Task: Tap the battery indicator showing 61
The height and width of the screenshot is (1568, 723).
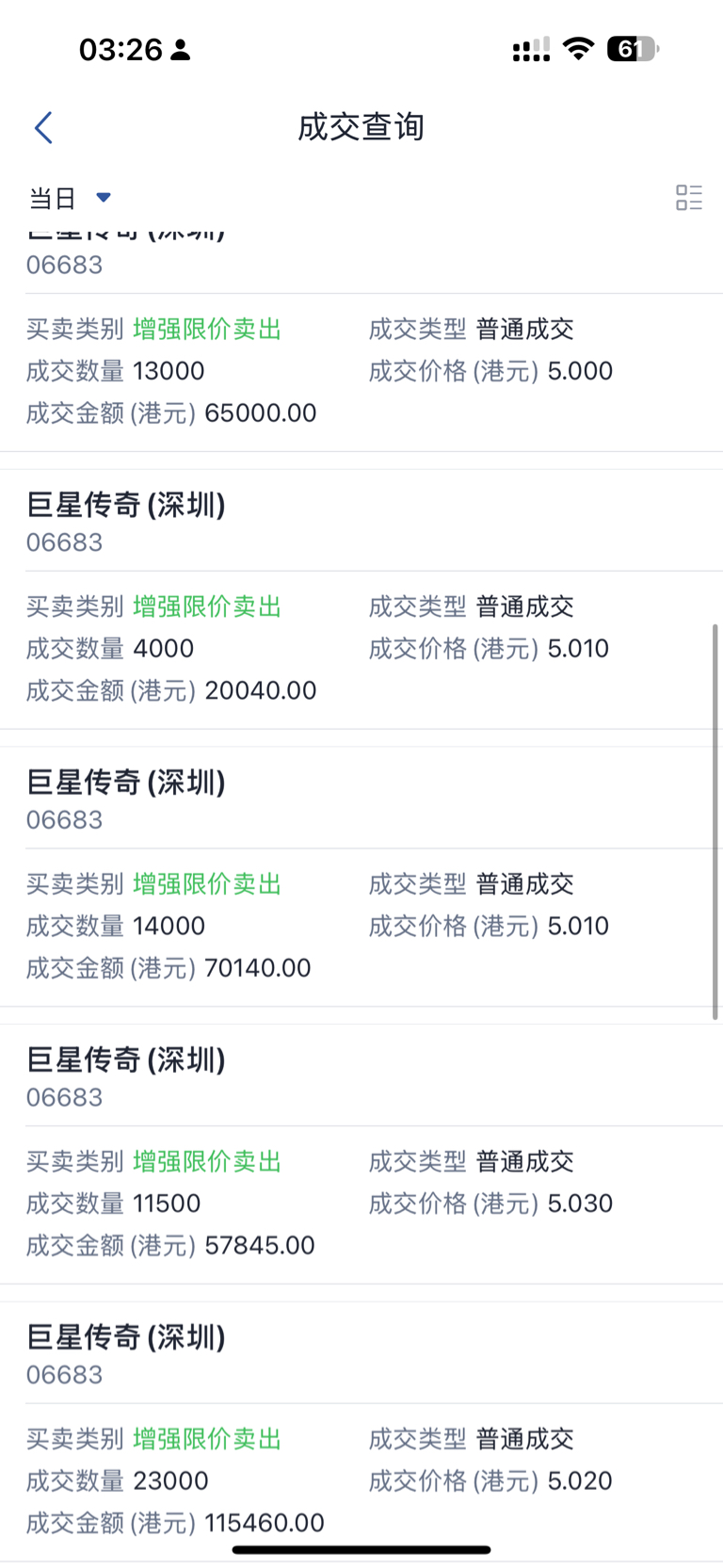Action: click(633, 49)
